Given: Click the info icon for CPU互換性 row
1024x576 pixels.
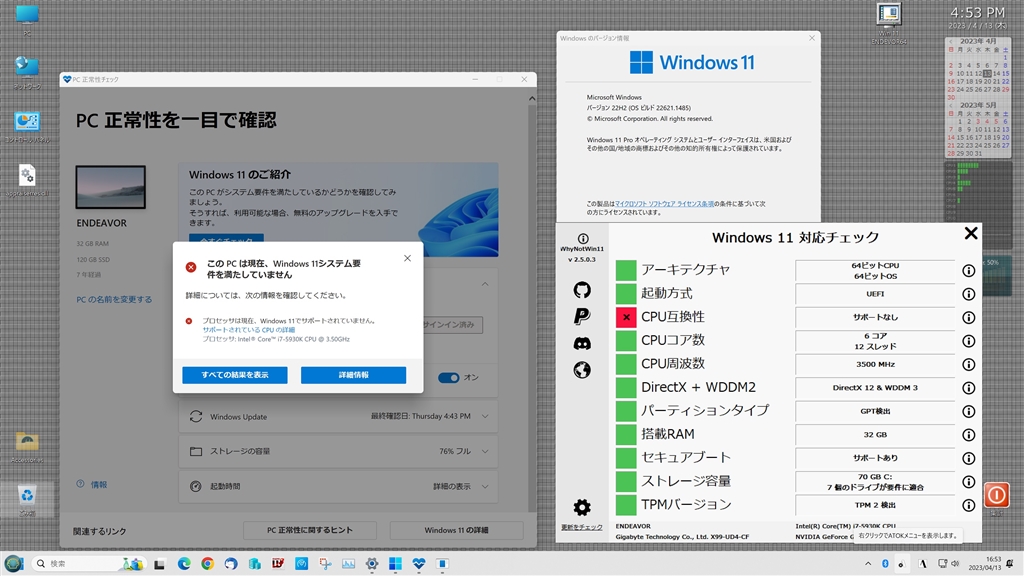Looking at the screenshot, I should pyautogui.click(x=968, y=317).
